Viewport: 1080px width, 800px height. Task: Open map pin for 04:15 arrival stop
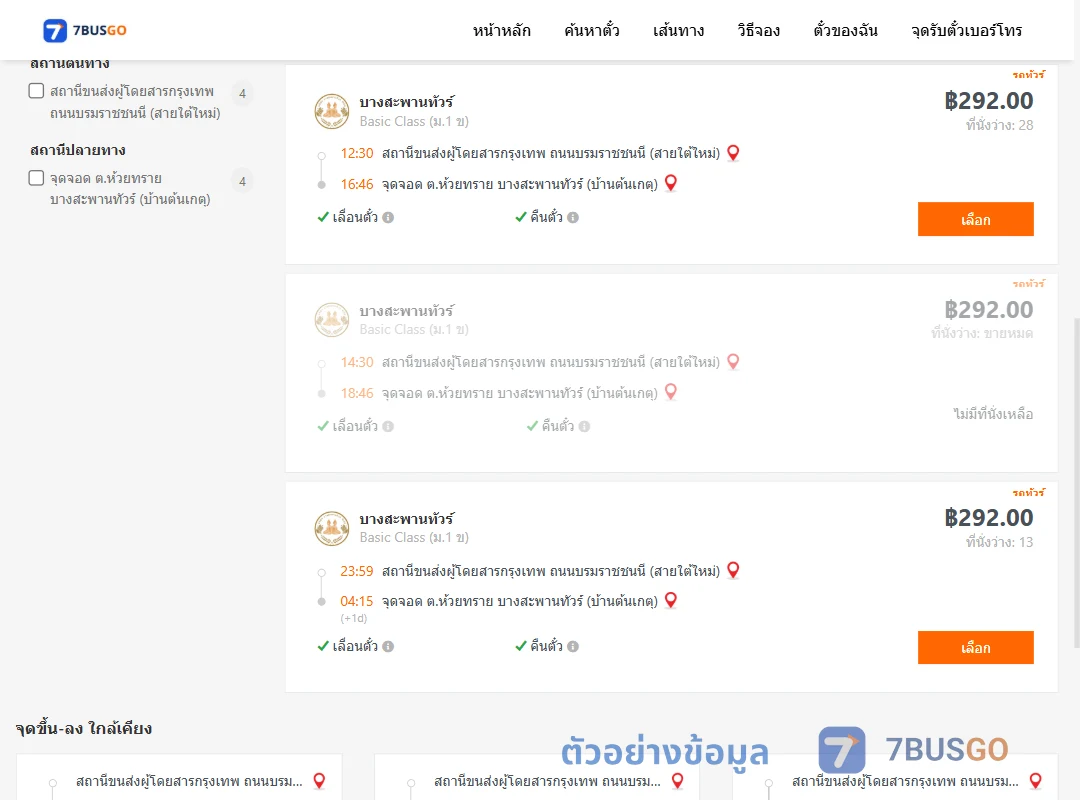(671, 600)
